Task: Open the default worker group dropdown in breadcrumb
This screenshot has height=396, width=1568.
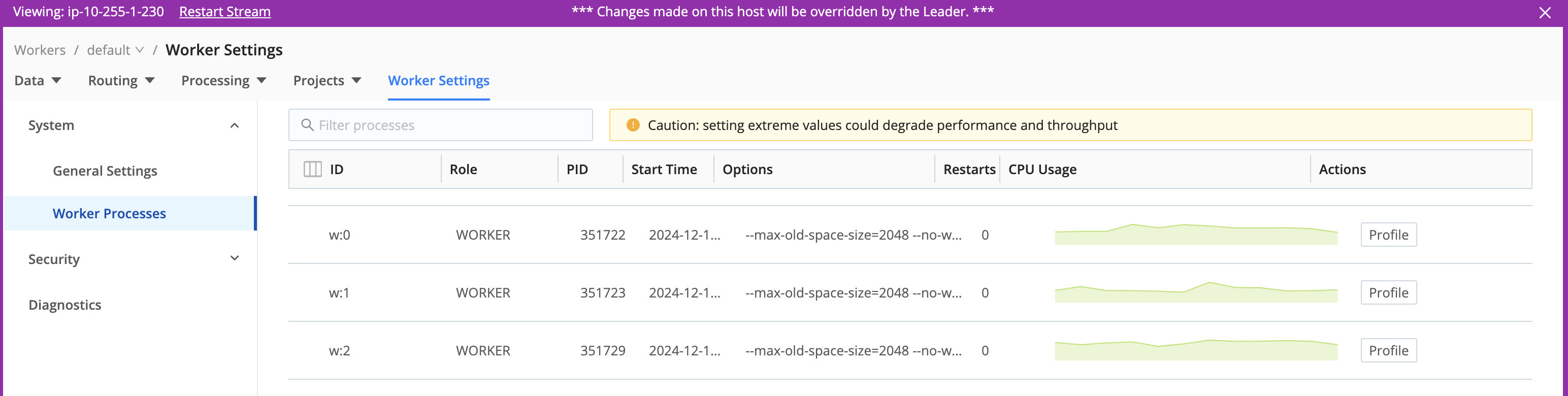Action: [x=141, y=50]
